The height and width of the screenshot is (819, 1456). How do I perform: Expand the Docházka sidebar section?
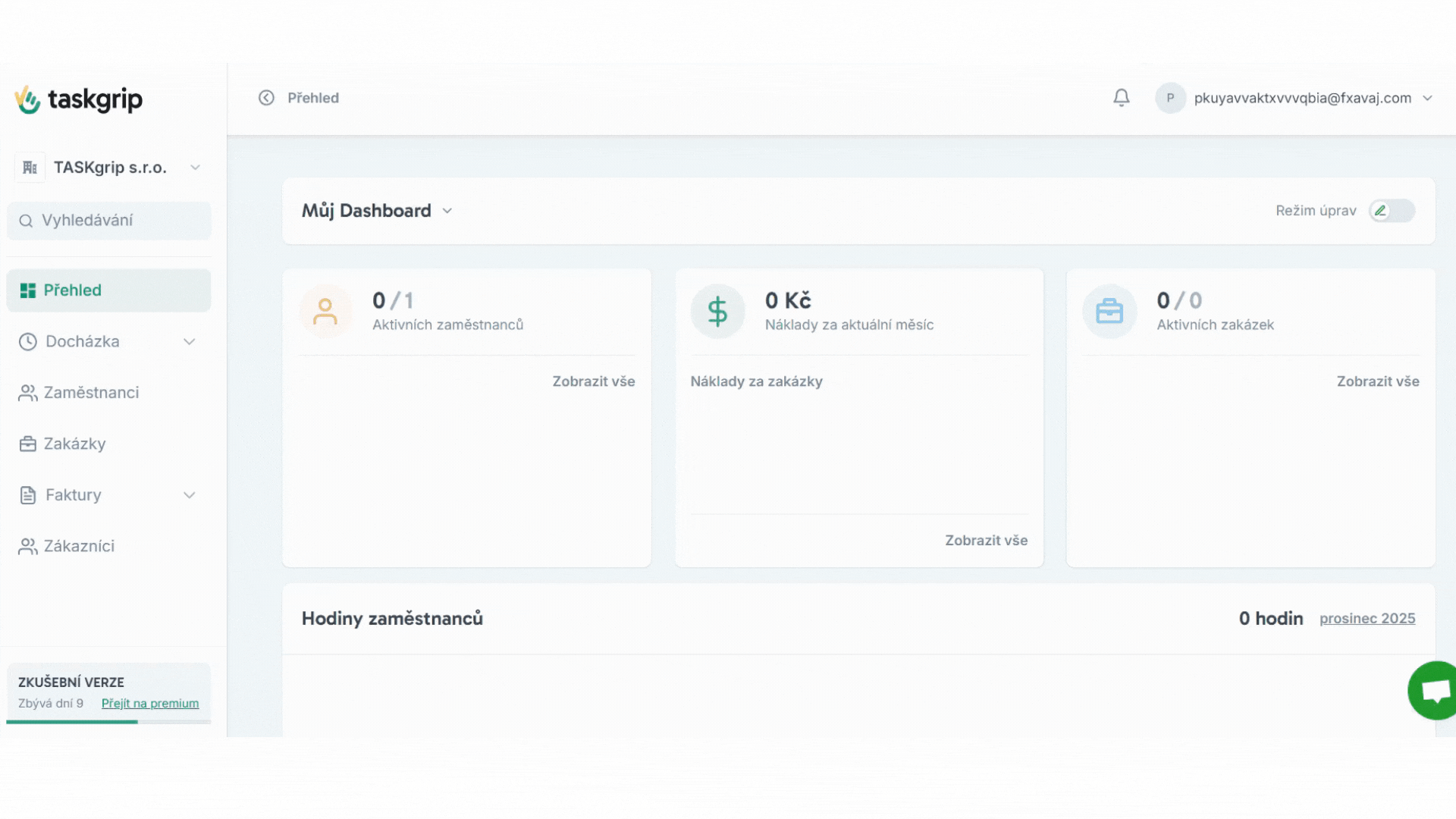[x=189, y=342]
